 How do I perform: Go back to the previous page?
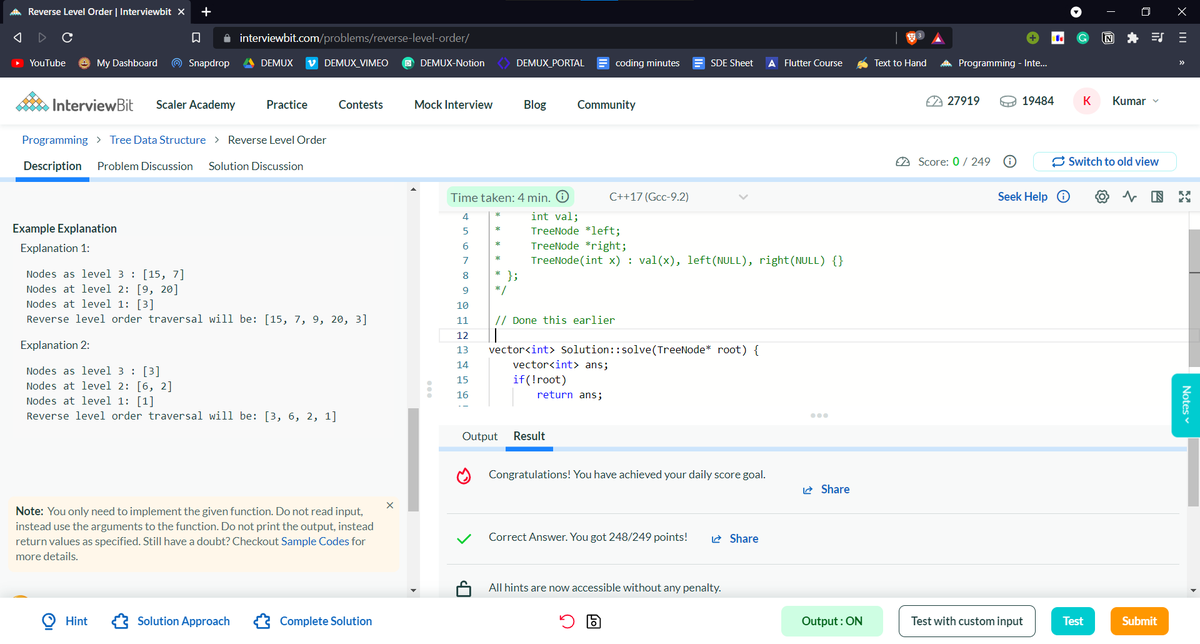pos(16,38)
